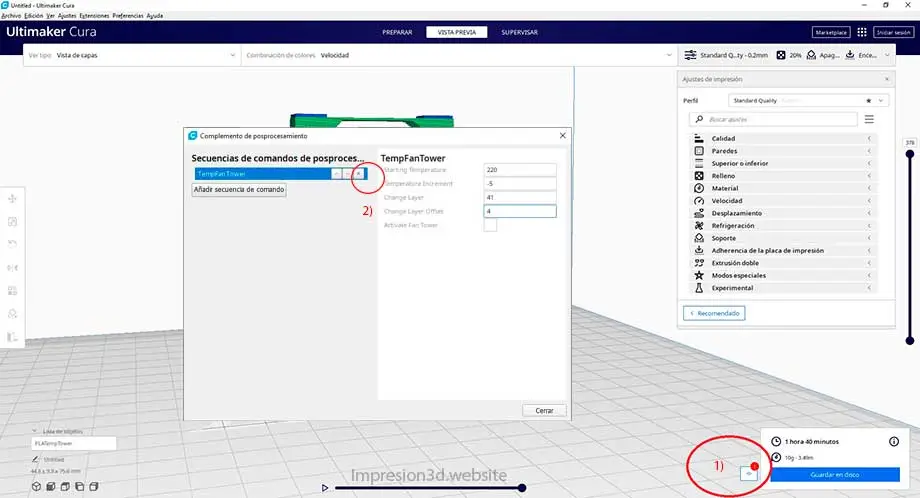Open the Combinación de colores dropdown
Viewport: 920px width, 498px height.
click(x=458, y=55)
